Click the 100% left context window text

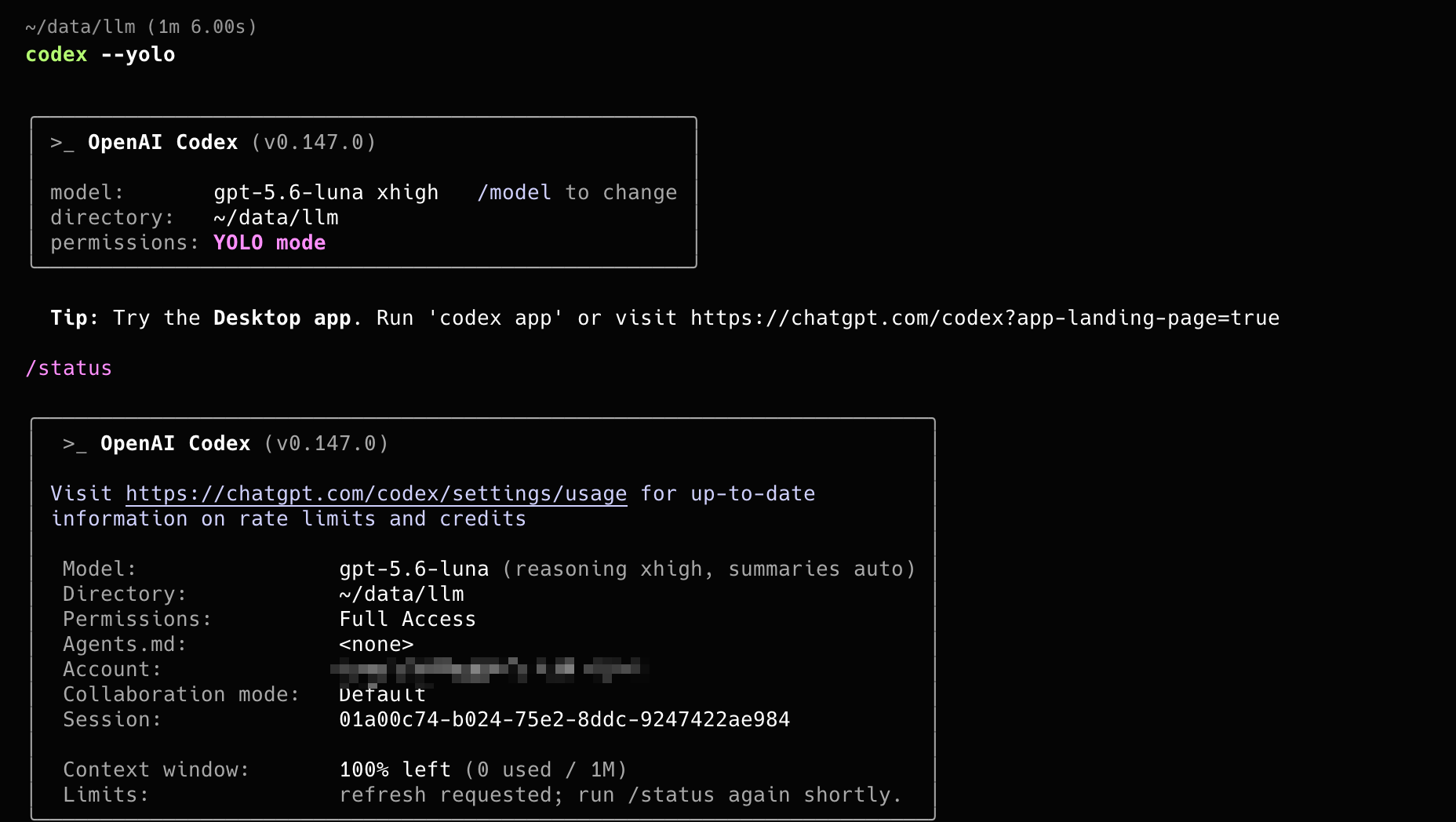395,769
